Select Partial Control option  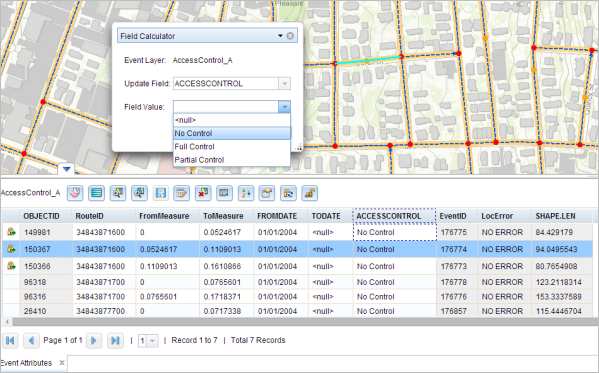point(232,160)
